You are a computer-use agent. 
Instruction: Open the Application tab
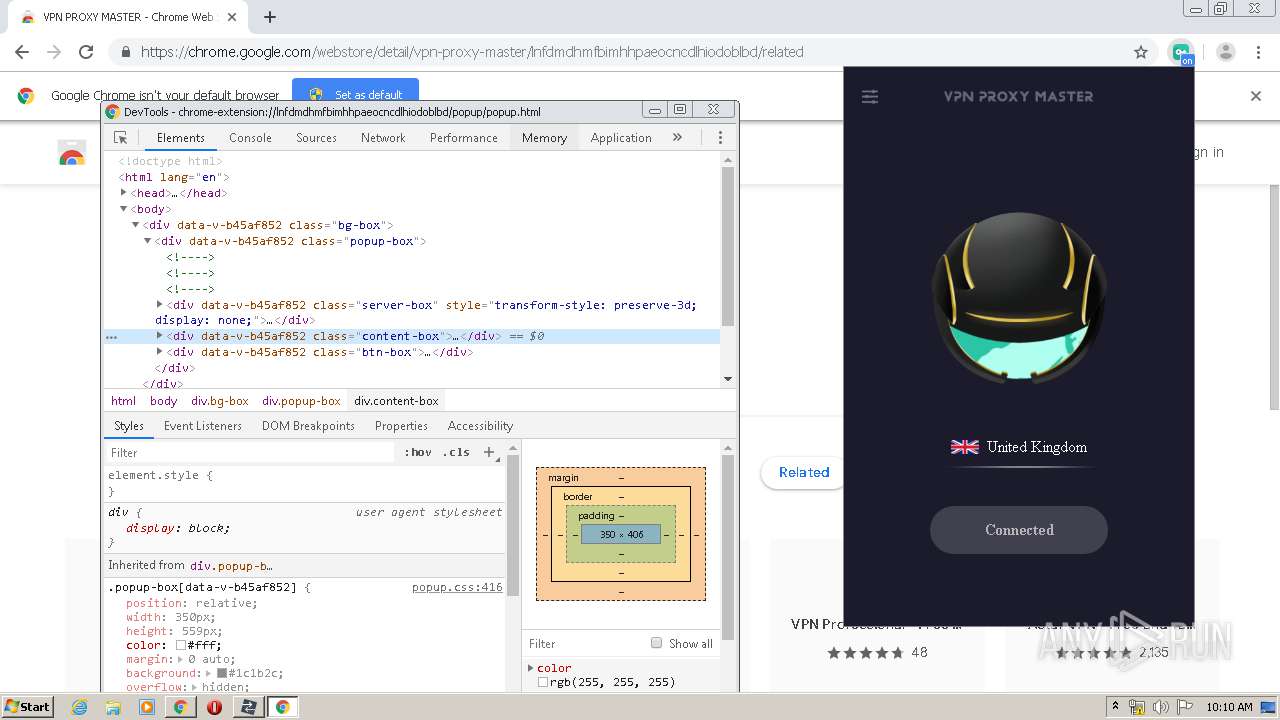(x=621, y=138)
